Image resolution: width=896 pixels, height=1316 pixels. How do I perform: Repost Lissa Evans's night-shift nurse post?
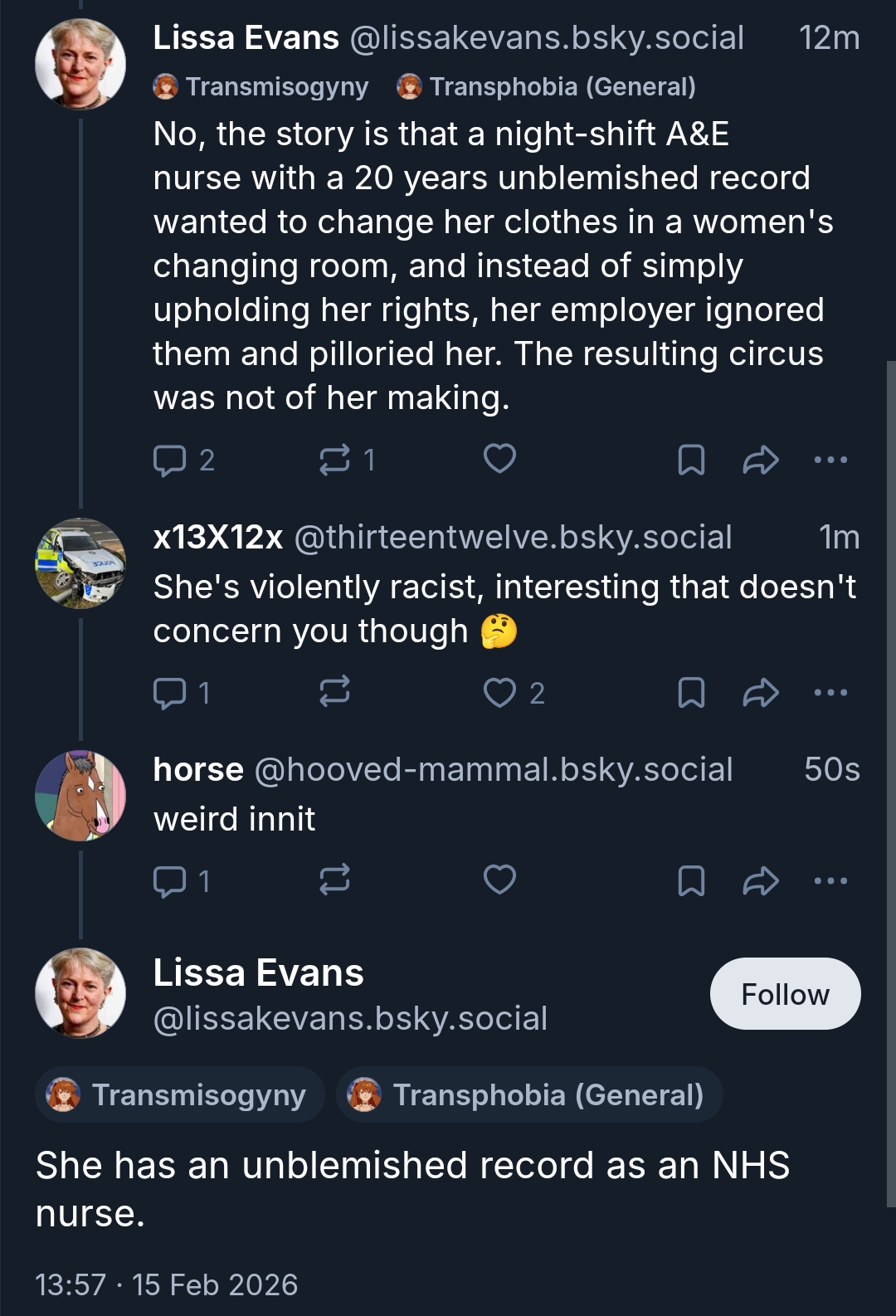coord(334,460)
